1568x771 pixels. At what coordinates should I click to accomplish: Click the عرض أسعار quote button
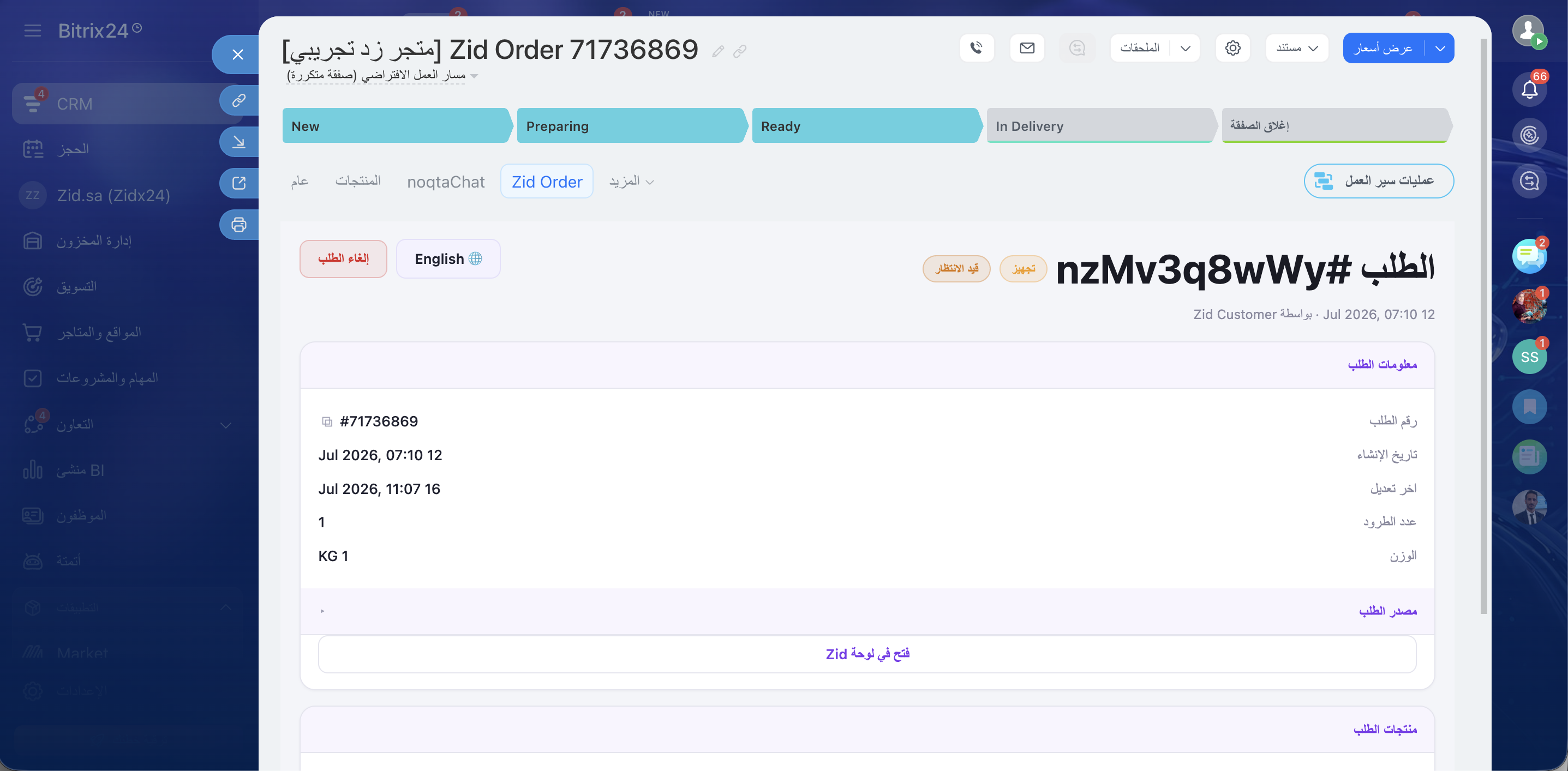click(1384, 48)
